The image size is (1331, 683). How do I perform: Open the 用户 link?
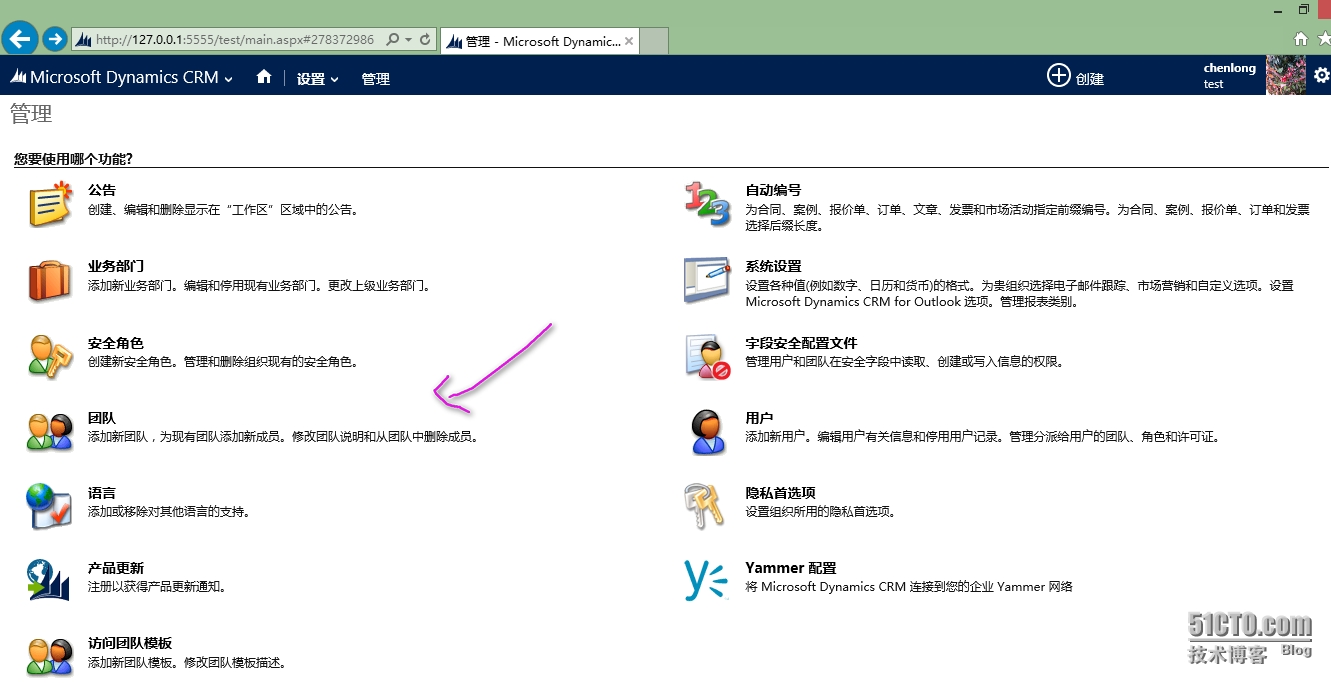tap(759, 417)
